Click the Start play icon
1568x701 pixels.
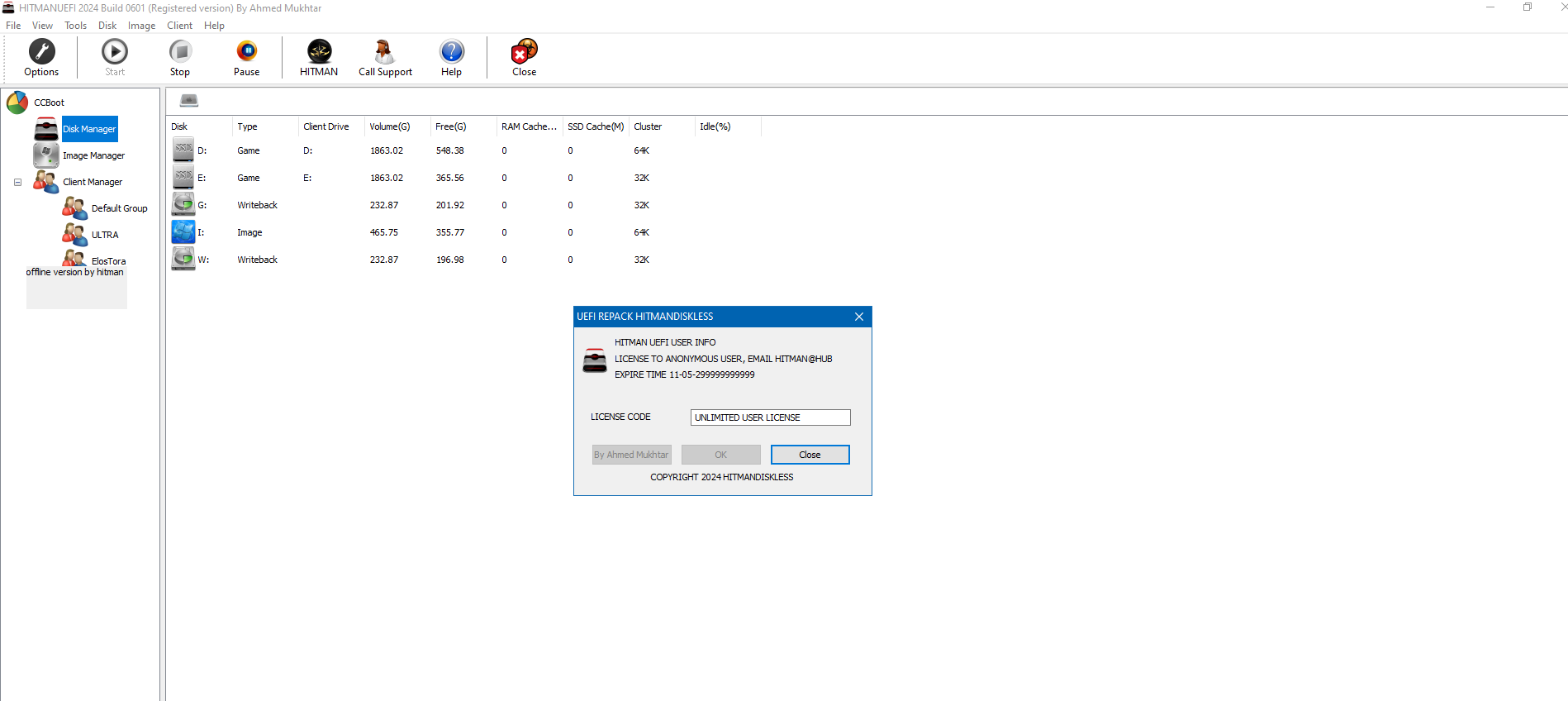click(x=115, y=52)
